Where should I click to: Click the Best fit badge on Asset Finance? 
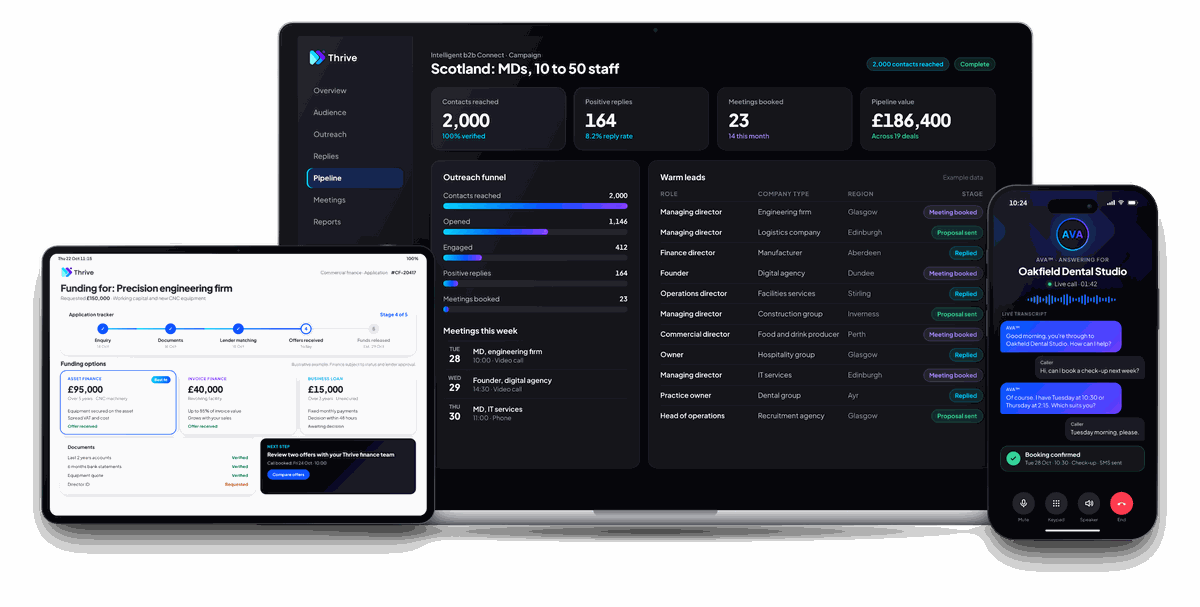(x=160, y=379)
